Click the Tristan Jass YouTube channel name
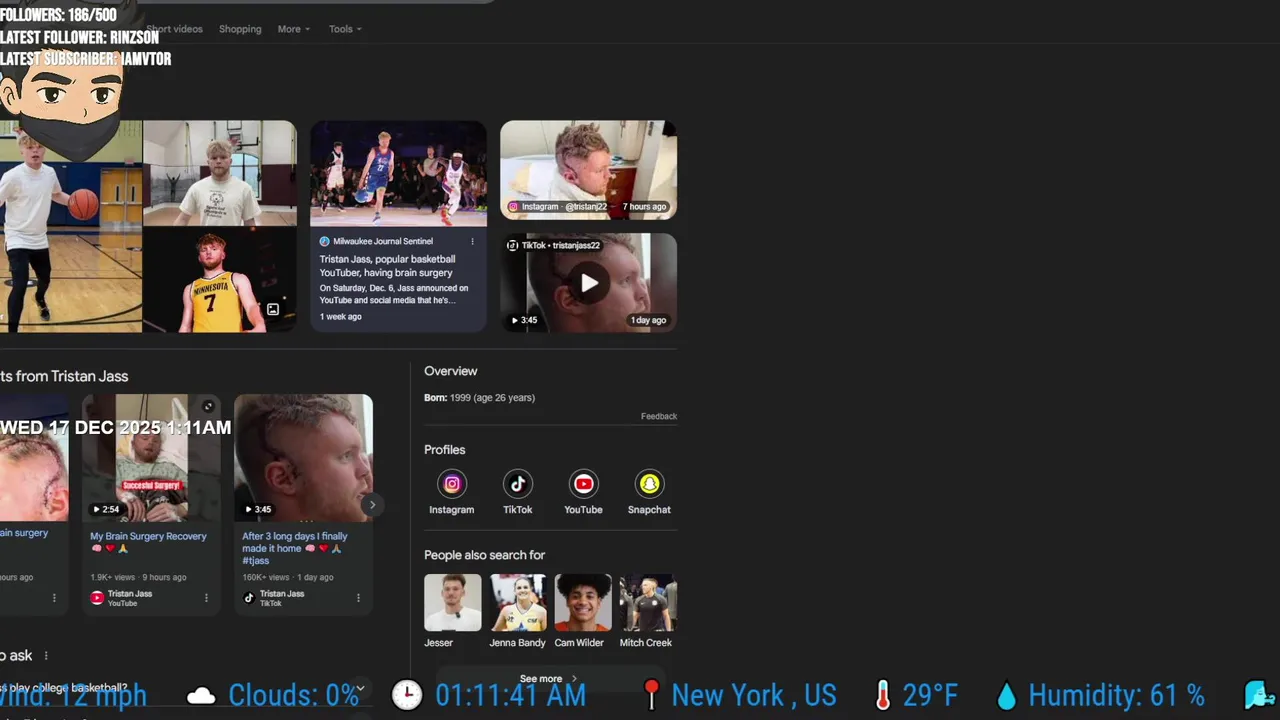The width and height of the screenshot is (1280, 720). [130, 594]
